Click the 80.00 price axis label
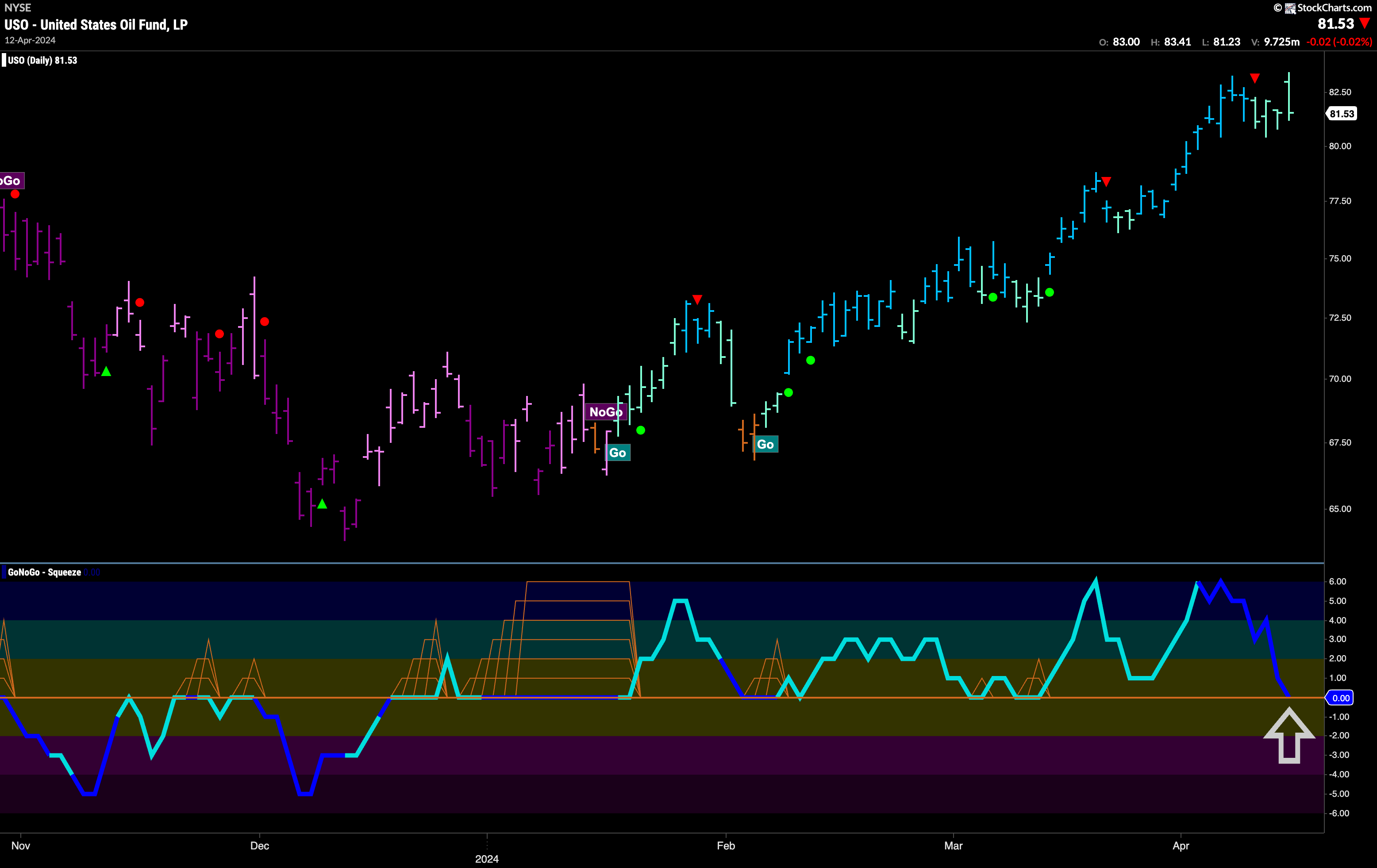Viewport: 1377px width, 868px height. coord(1340,146)
